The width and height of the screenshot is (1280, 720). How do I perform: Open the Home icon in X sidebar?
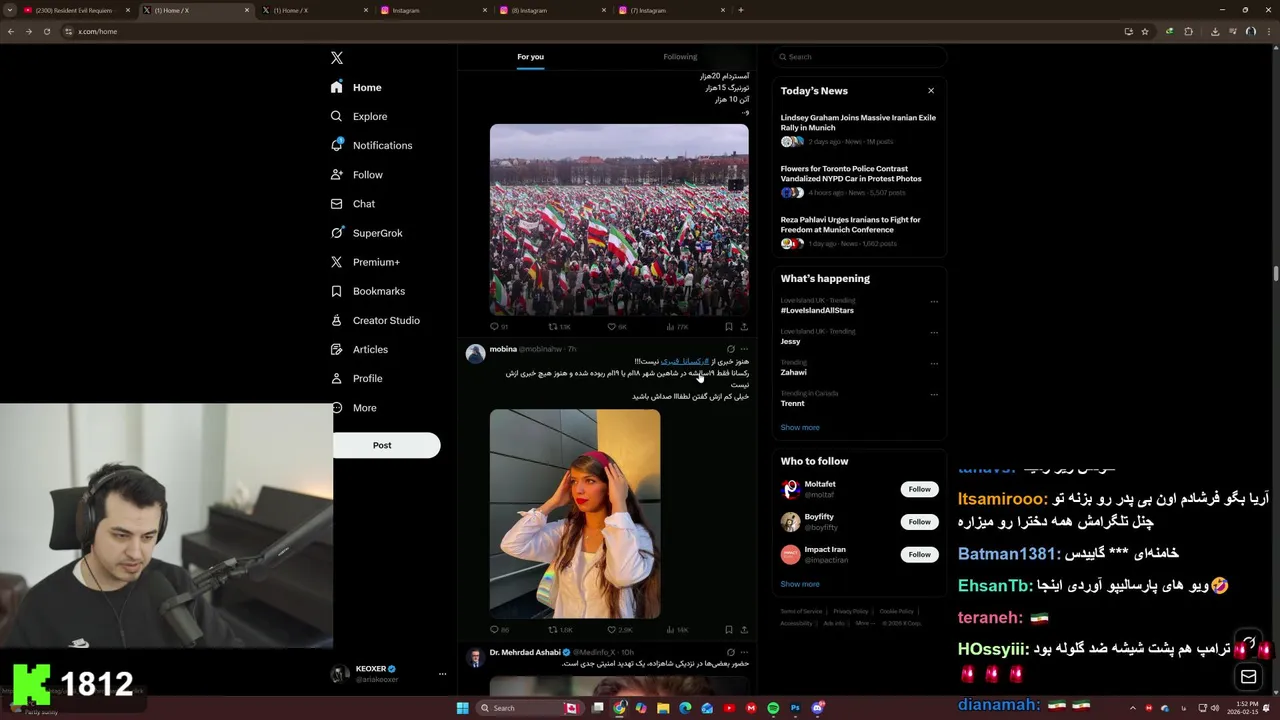click(337, 87)
